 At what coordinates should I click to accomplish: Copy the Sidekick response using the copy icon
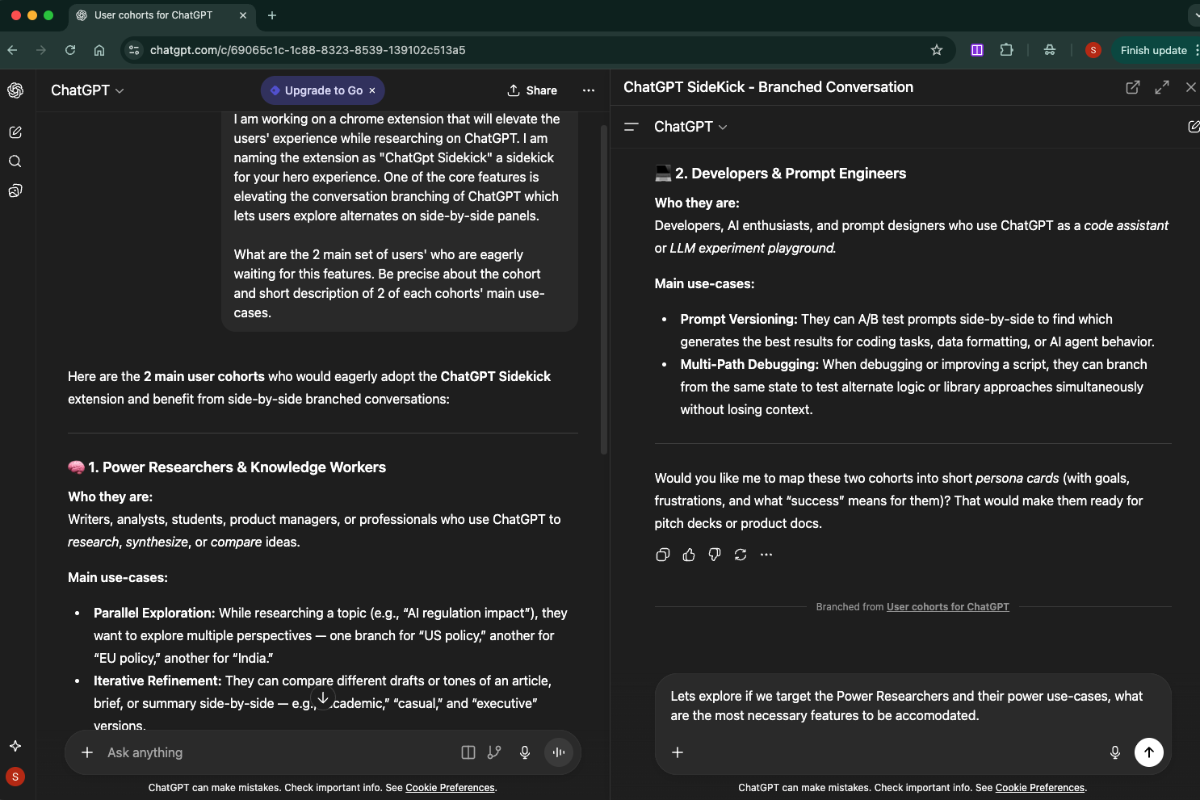coord(662,554)
